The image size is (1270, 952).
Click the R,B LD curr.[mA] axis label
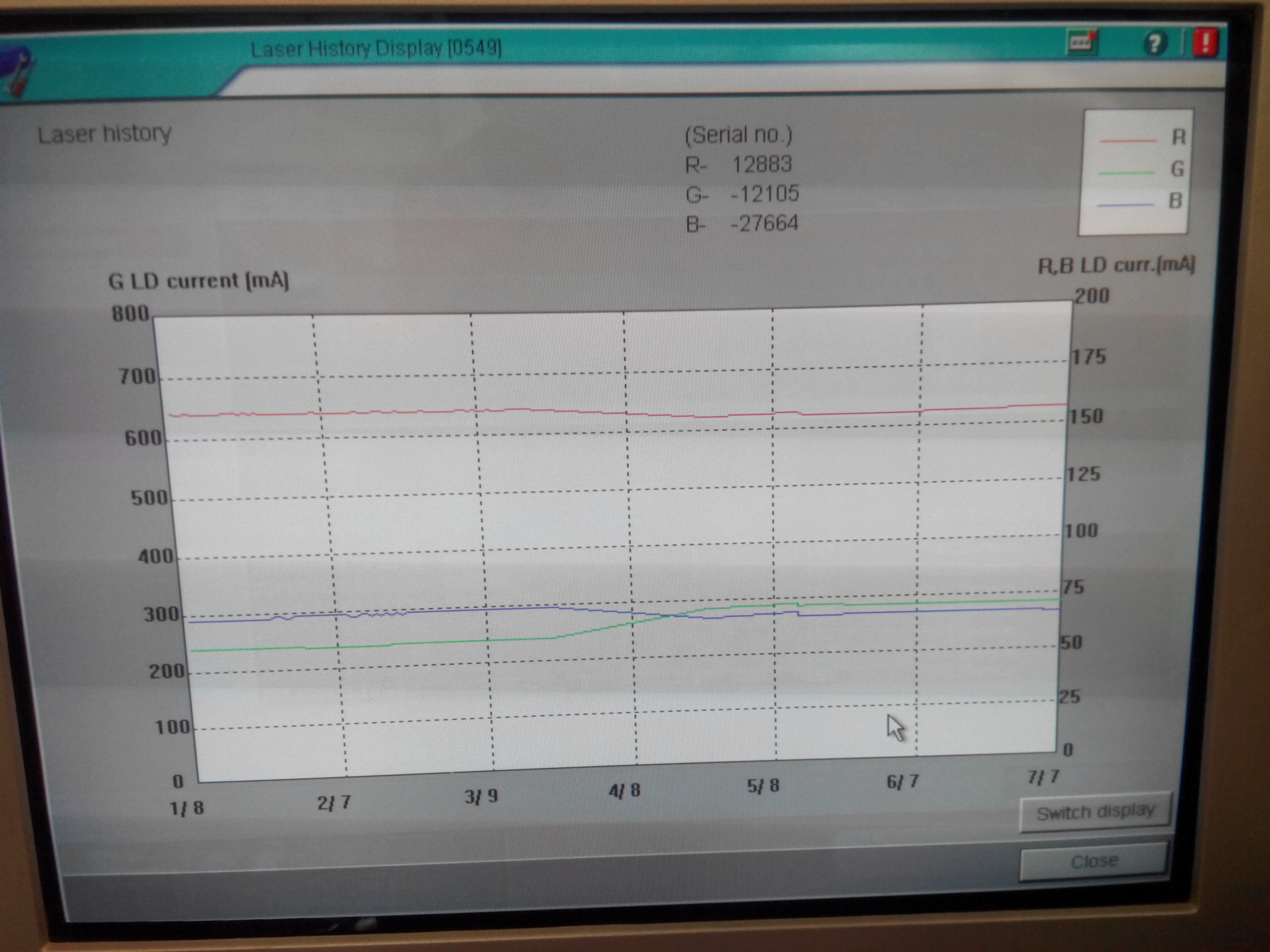1117,265
